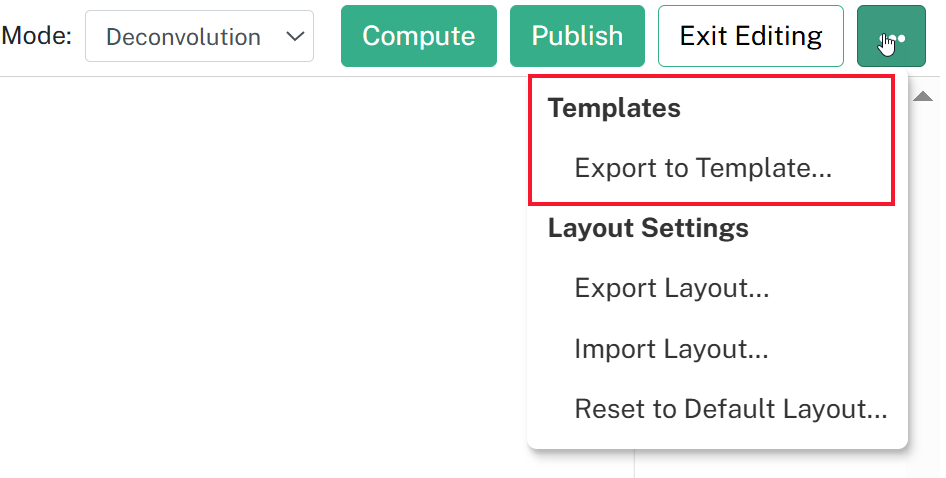
Task: Run the analysis with the Compute button
Action: point(419,36)
